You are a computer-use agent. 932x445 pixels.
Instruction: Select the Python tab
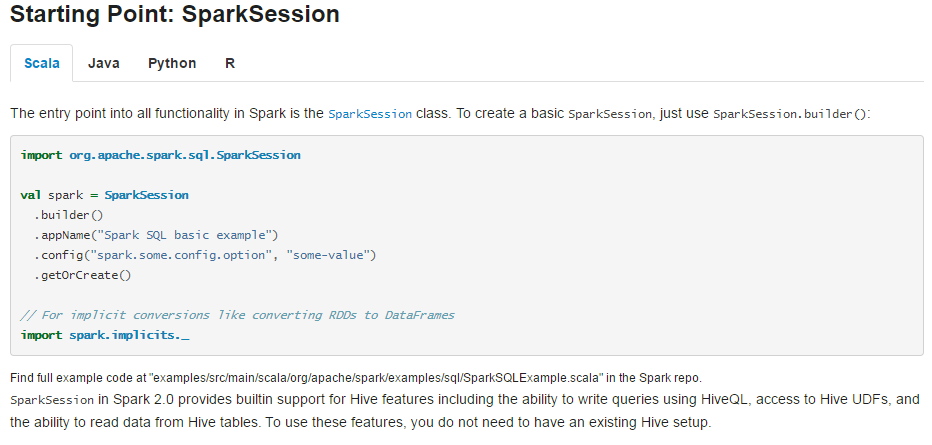[x=172, y=63]
